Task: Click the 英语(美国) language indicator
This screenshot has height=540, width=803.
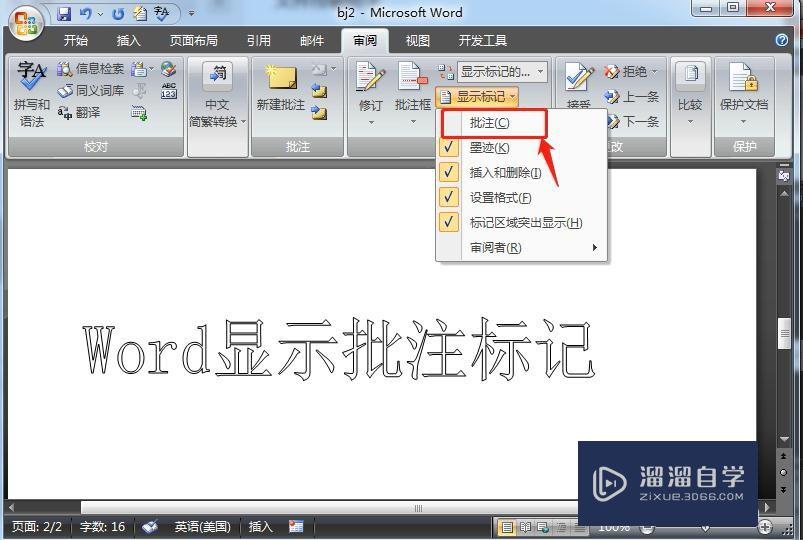Action: (x=202, y=526)
